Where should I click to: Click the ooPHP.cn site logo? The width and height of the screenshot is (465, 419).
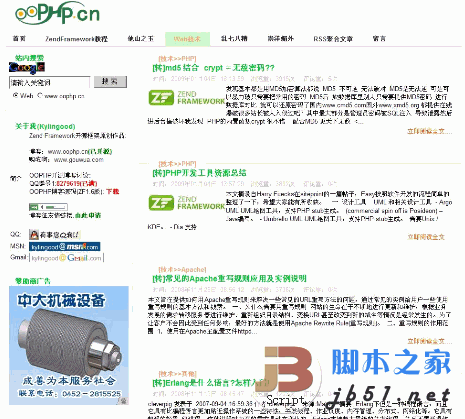click(57, 13)
